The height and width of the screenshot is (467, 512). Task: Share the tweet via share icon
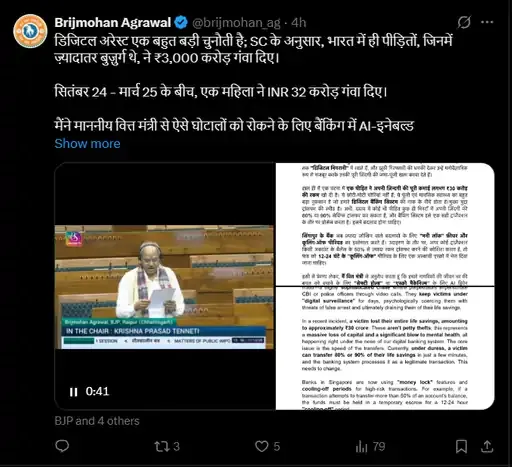click(487, 446)
